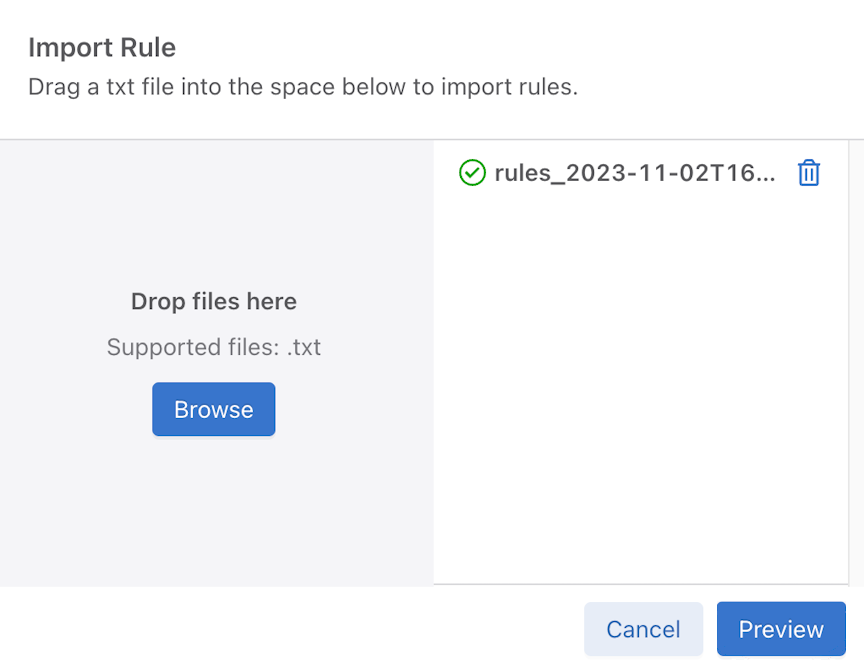
Task: Choose the blue Browse button under supported files
Action: (x=214, y=409)
